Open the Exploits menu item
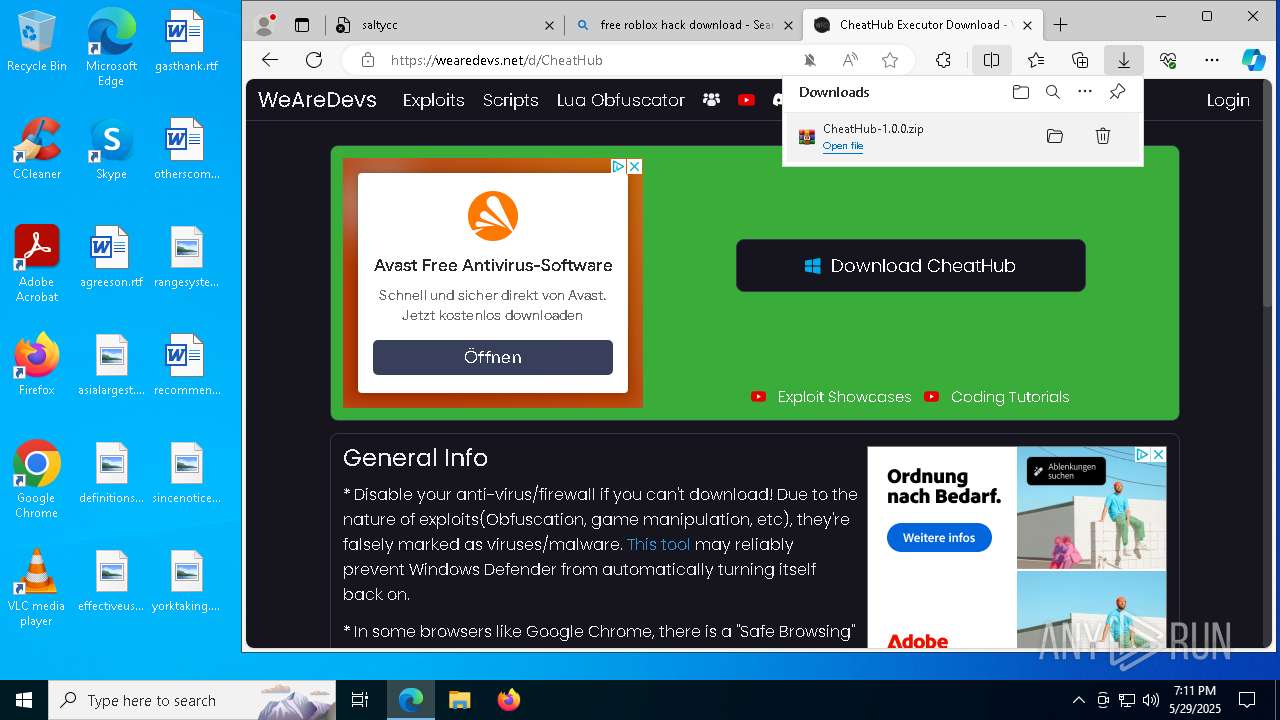Screen dimensions: 1280x720 [434, 100]
